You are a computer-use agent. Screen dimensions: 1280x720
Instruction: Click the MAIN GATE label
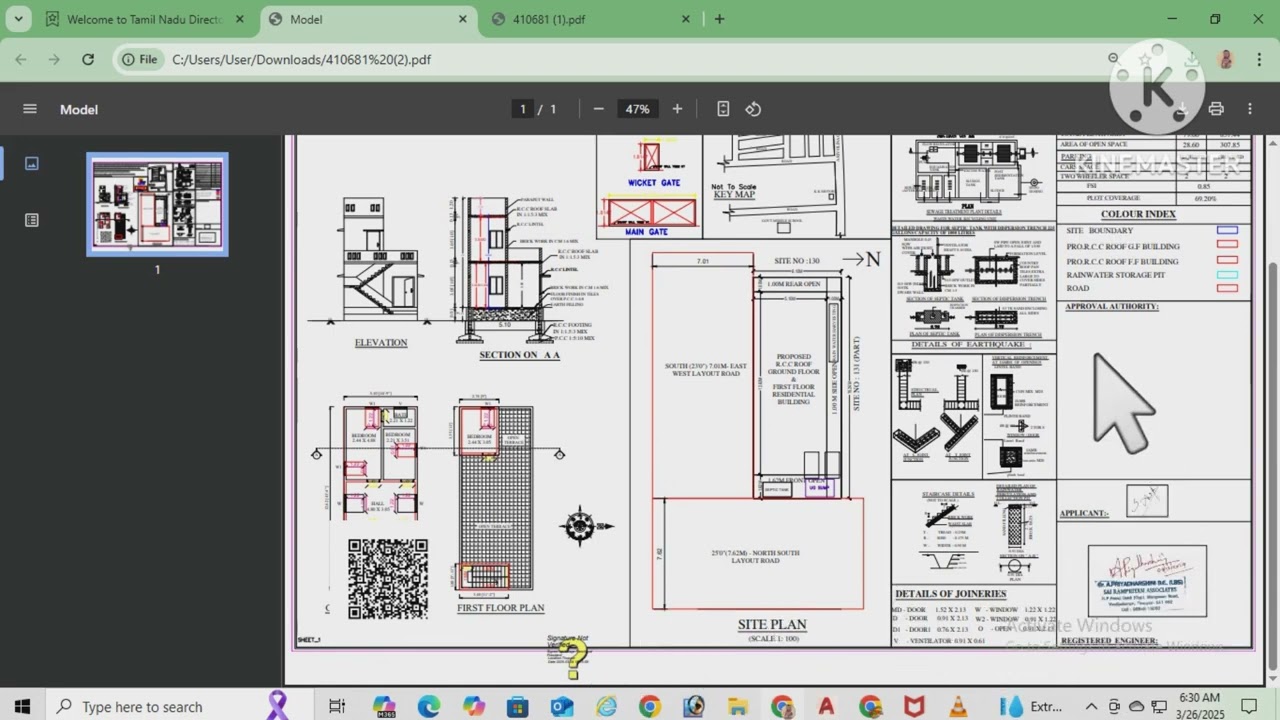(x=647, y=232)
